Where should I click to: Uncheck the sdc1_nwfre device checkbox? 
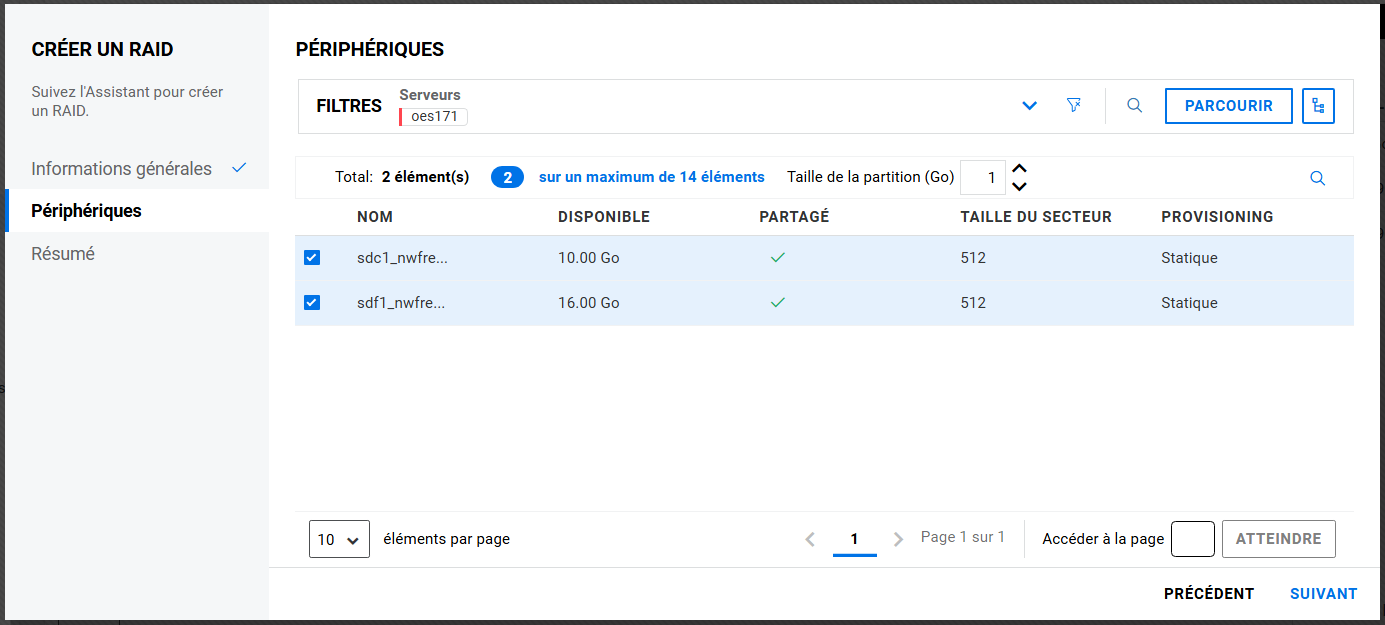click(312, 258)
